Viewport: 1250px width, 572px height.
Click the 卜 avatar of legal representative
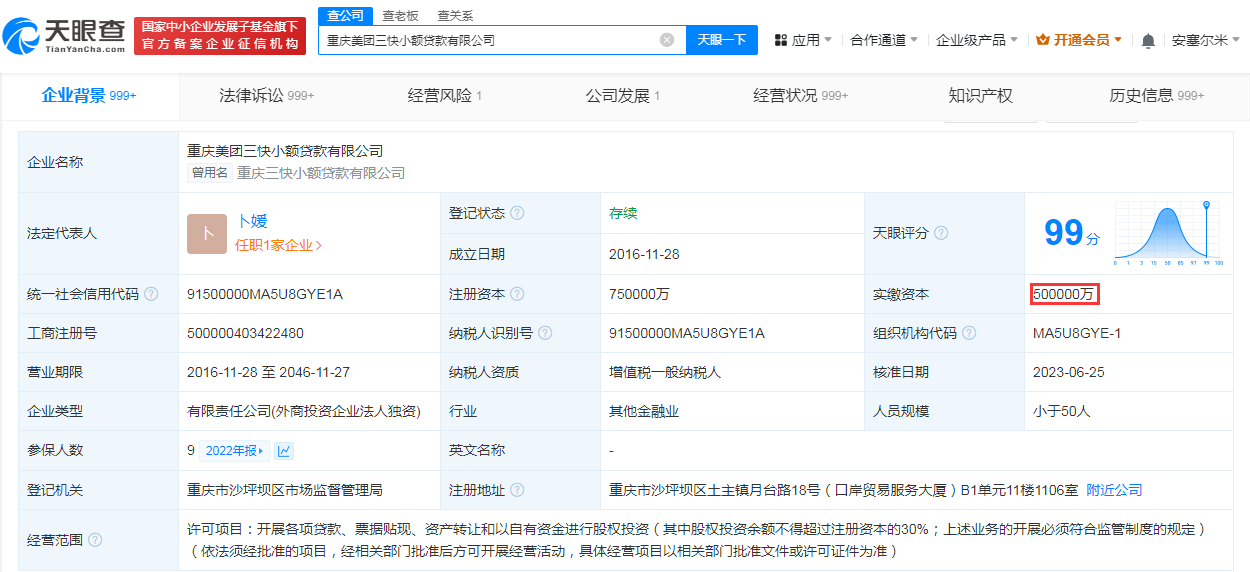(207, 234)
